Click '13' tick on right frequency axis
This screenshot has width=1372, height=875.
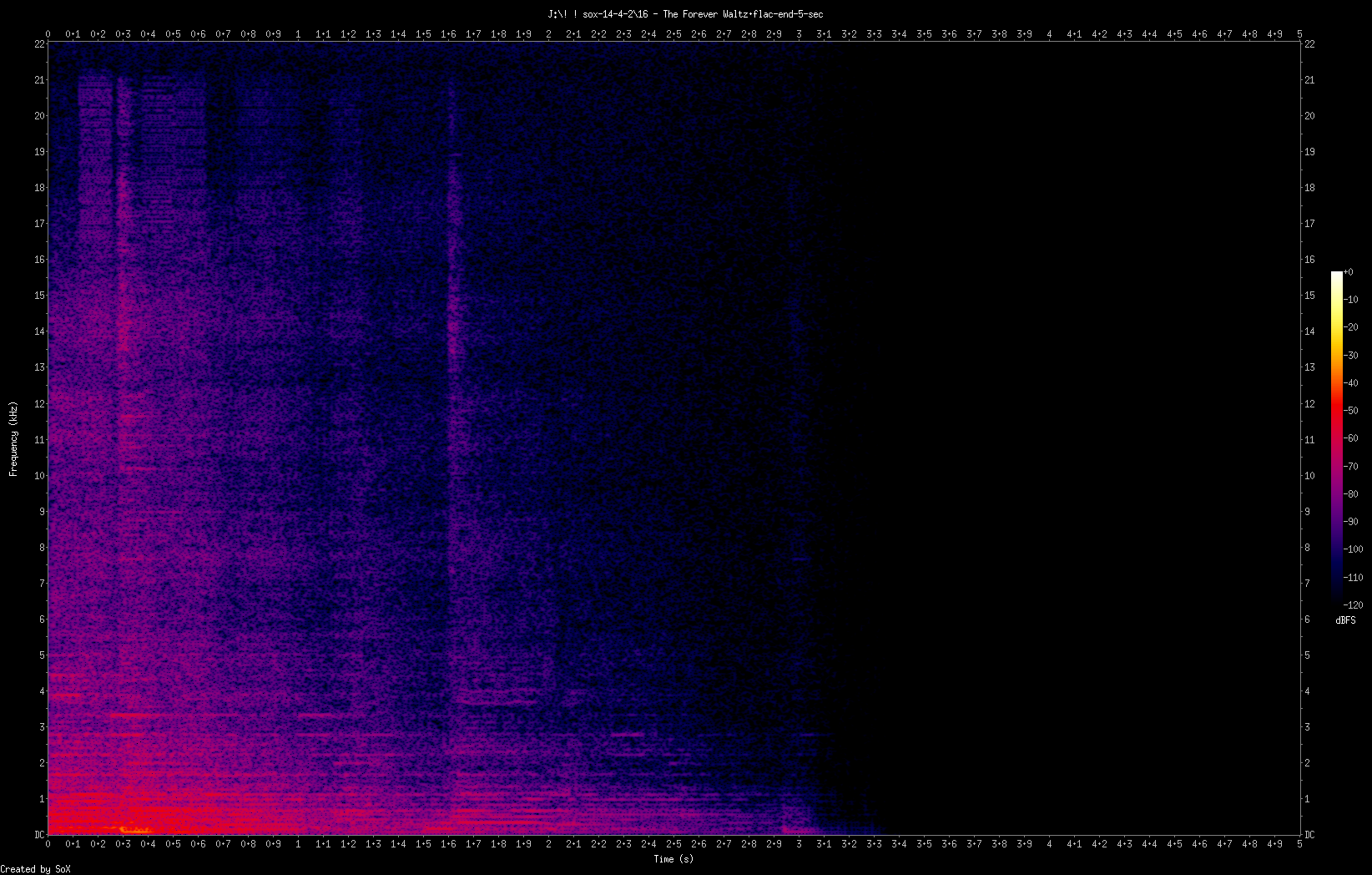click(x=1309, y=367)
